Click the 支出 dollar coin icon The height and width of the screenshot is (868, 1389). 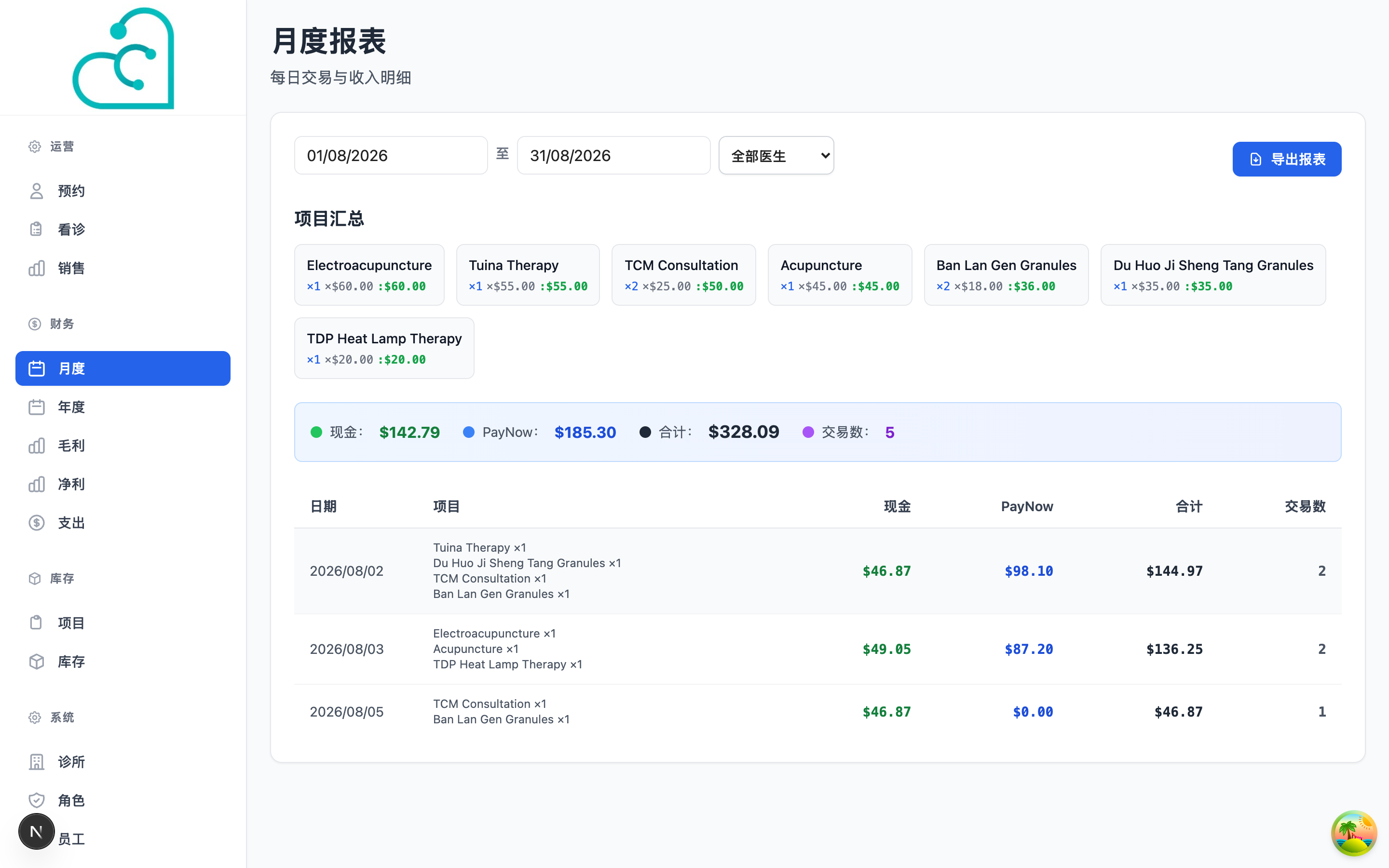click(x=37, y=522)
